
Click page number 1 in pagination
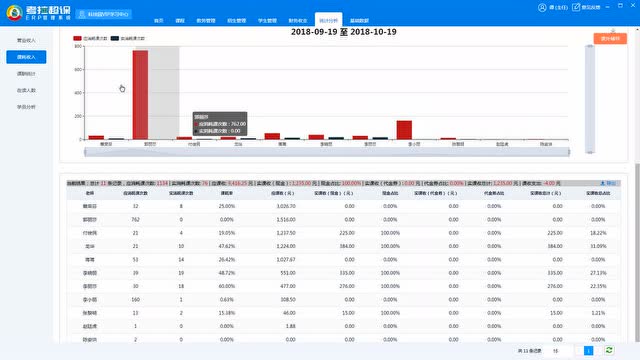[588, 351]
